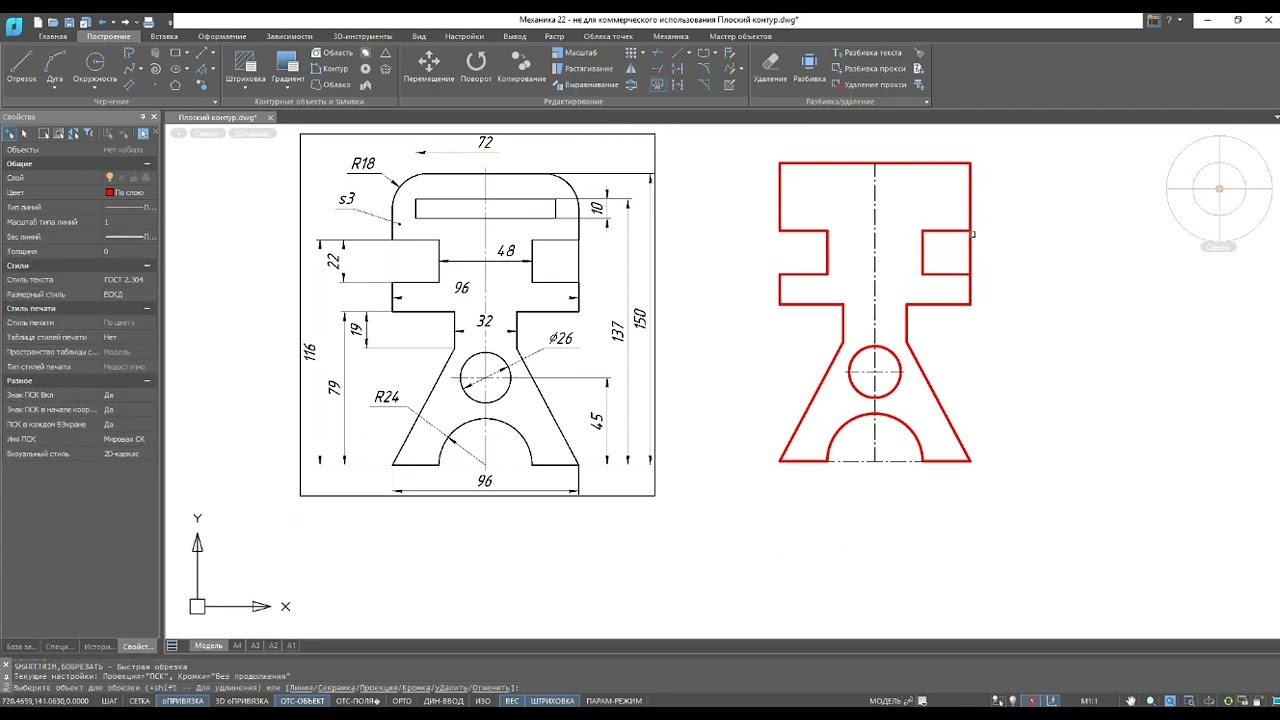Collapse the Общие properties section
Screen dimensions: 1280x720
(147, 163)
